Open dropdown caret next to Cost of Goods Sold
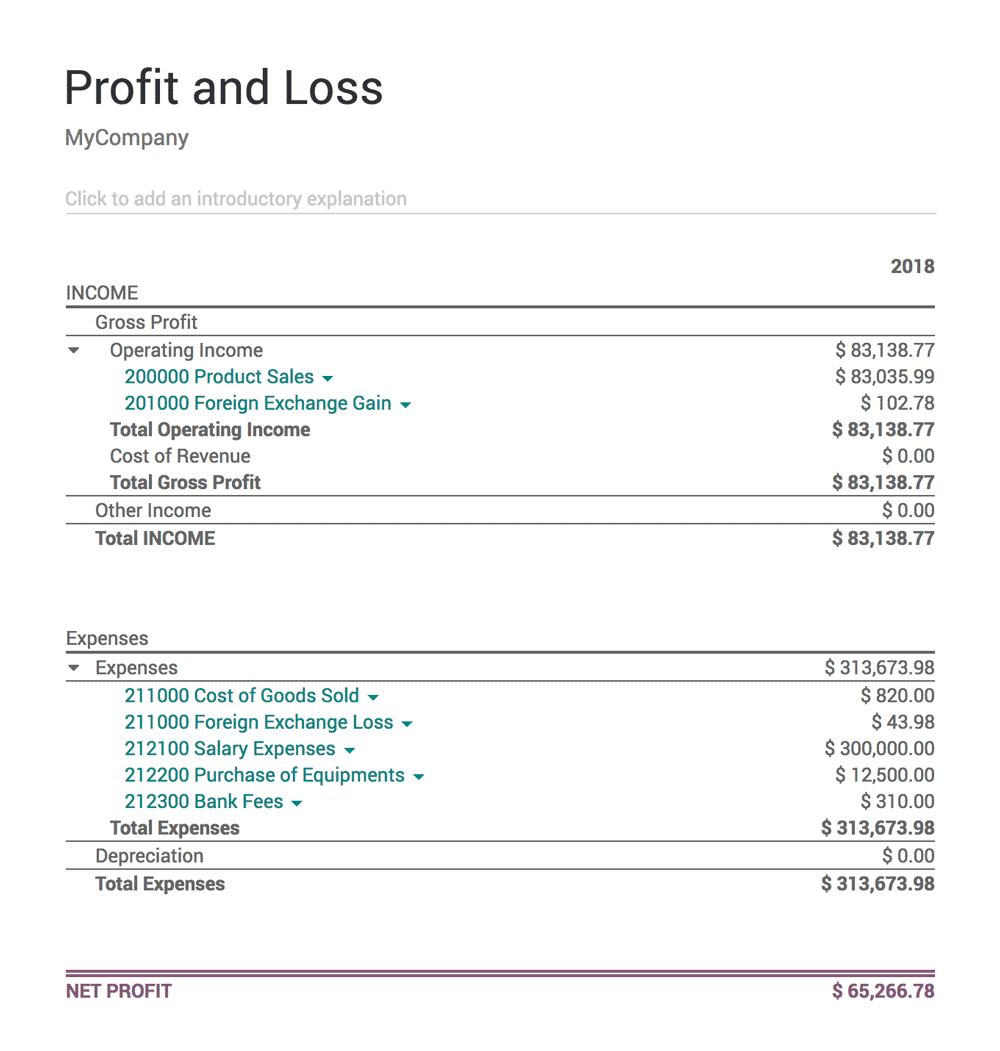The image size is (1000, 1051). [373, 697]
